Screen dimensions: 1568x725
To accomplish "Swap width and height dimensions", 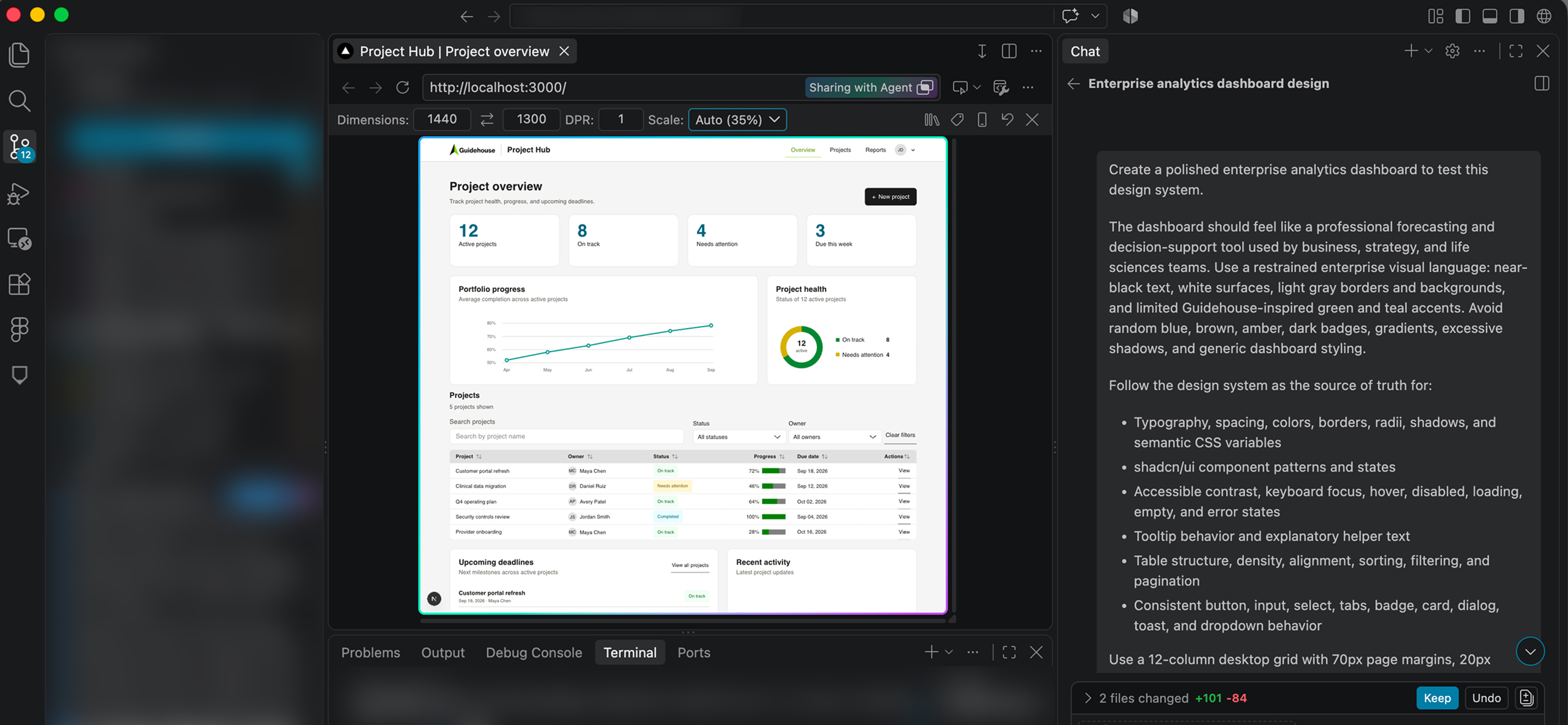I will tap(486, 119).
